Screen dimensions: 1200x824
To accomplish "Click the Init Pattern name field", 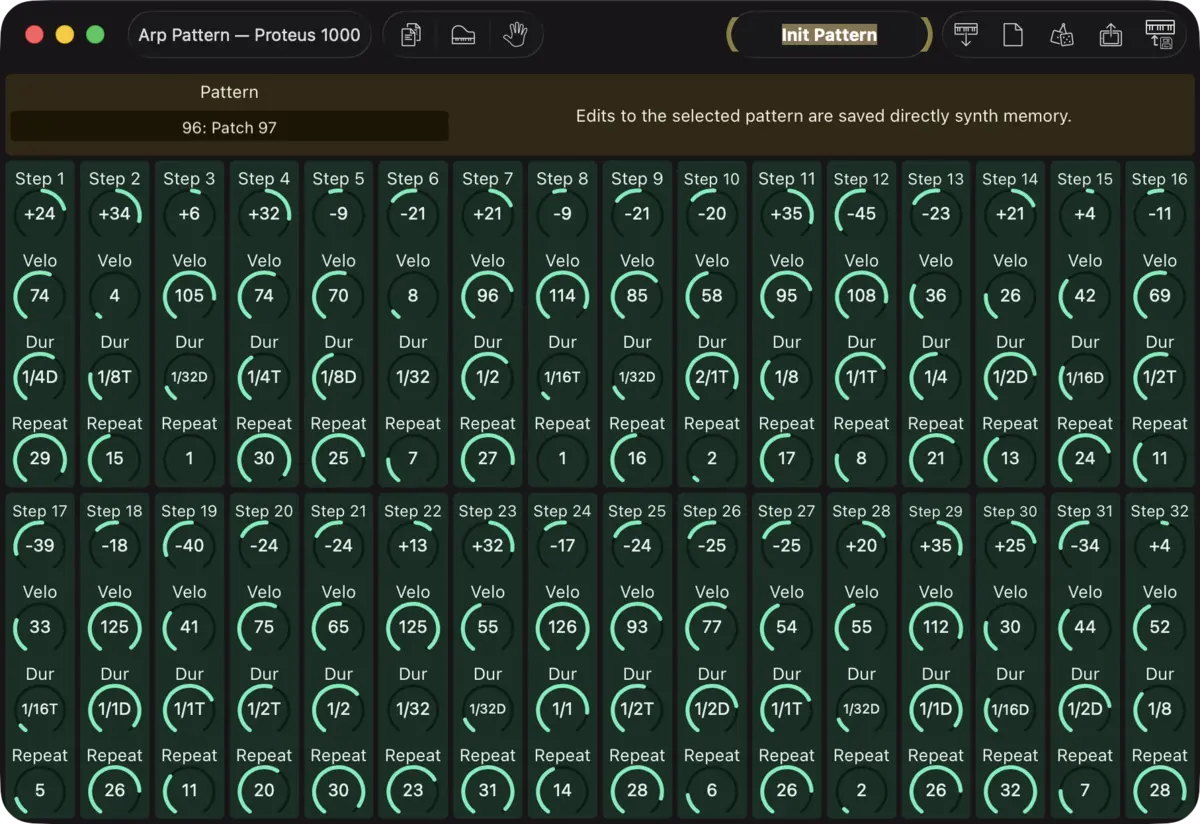I will coord(829,35).
